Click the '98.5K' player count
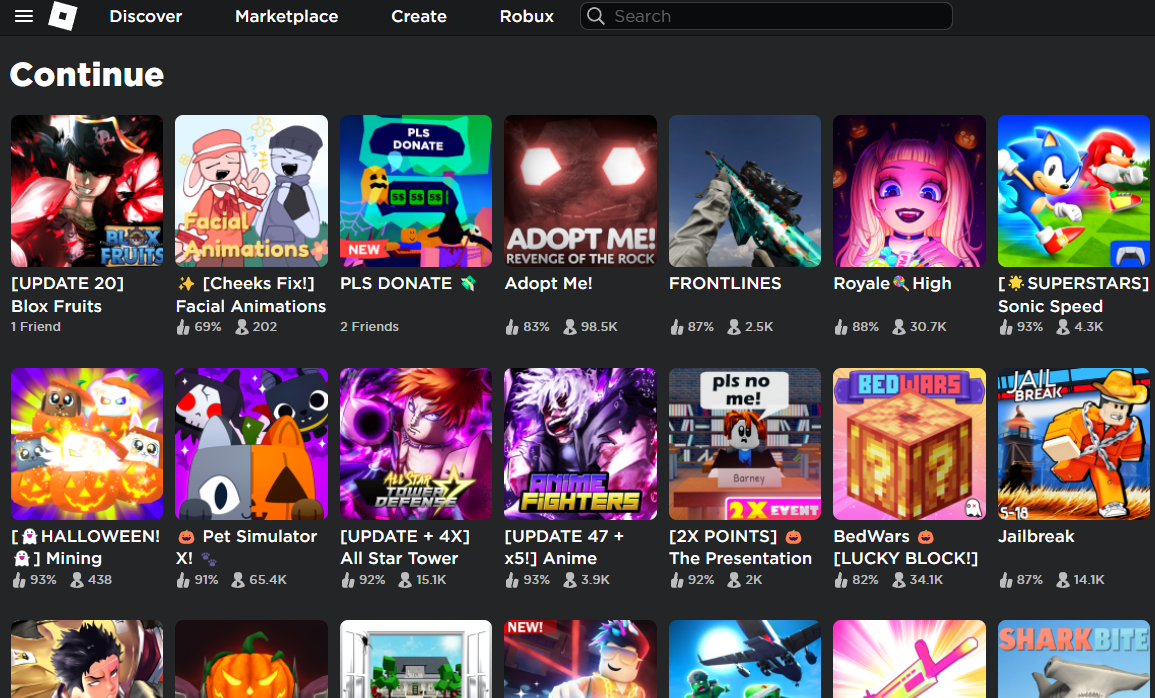Image resolution: width=1155 pixels, height=698 pixels. 599,327
